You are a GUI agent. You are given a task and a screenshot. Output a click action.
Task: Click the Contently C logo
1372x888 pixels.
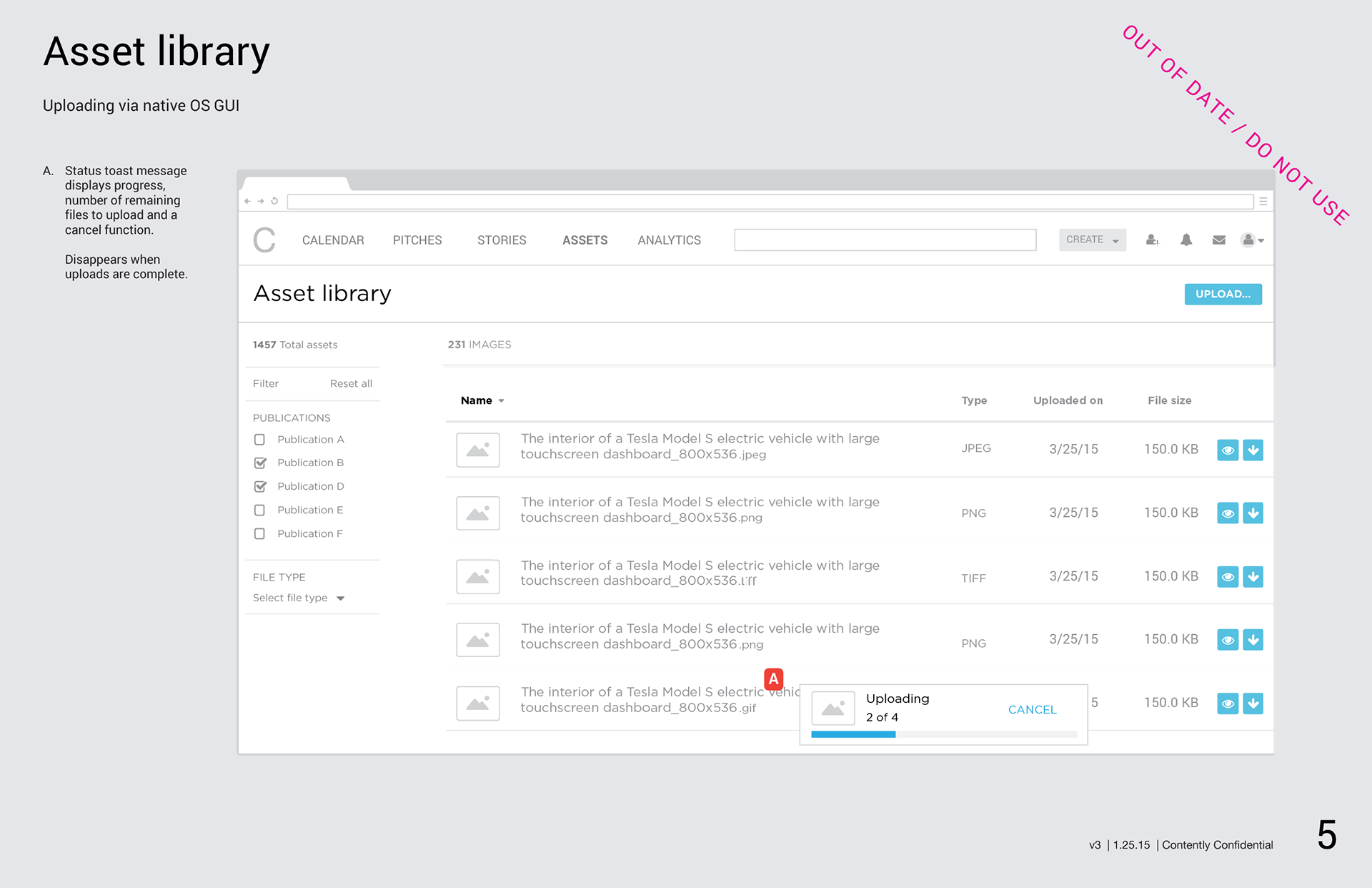264,240
